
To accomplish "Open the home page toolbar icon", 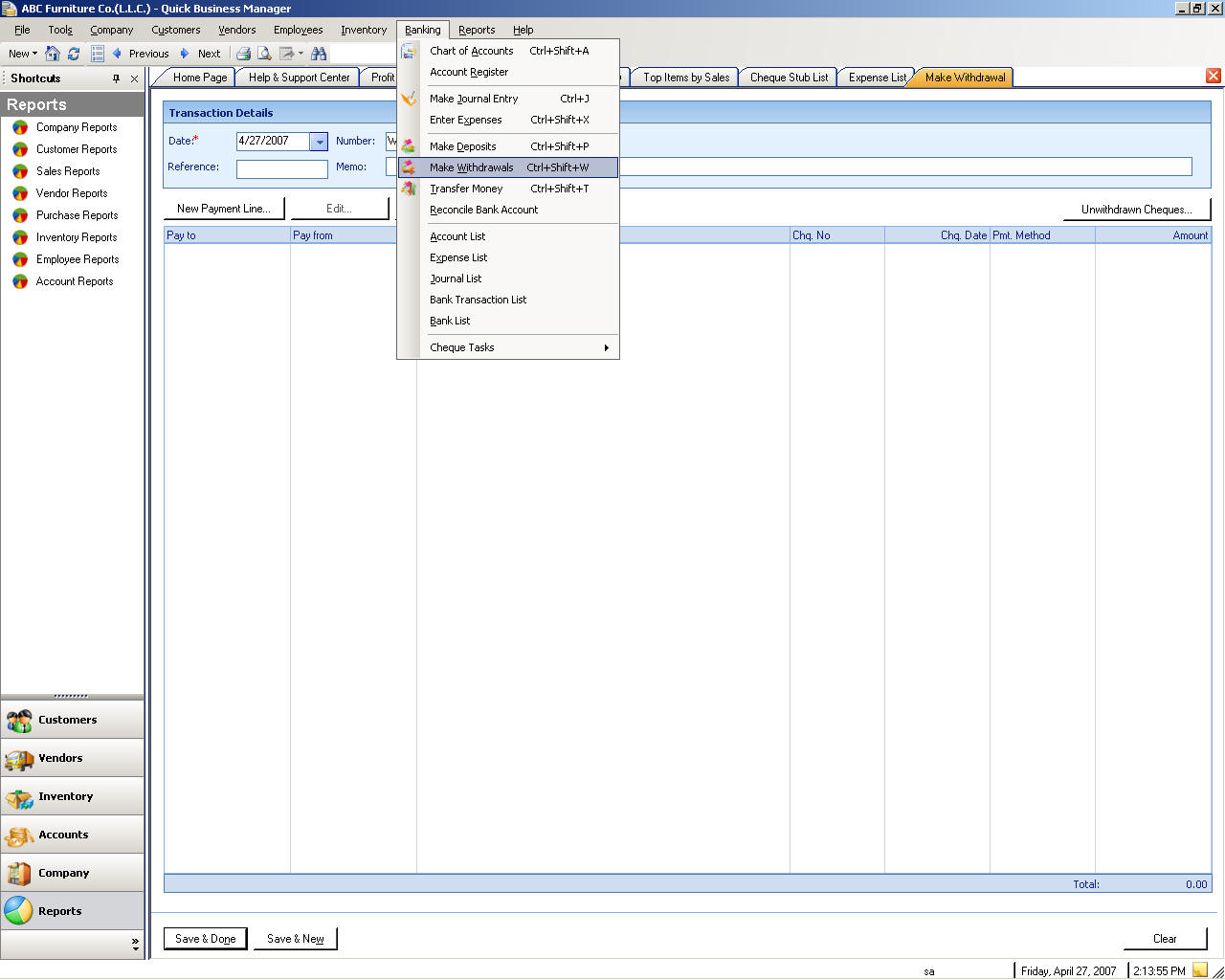I will point(53,54).
